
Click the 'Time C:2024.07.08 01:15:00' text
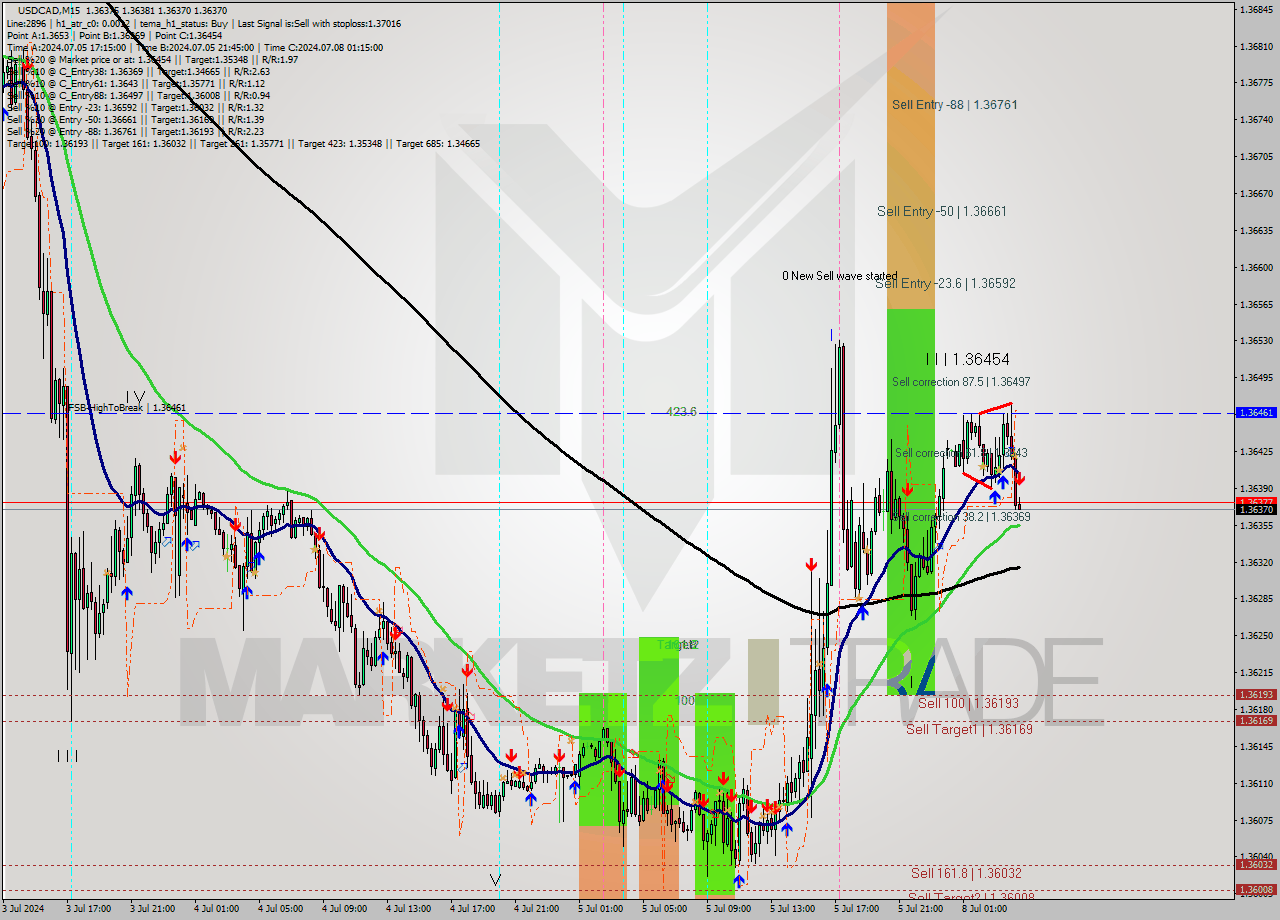click(x=322, y=47)
